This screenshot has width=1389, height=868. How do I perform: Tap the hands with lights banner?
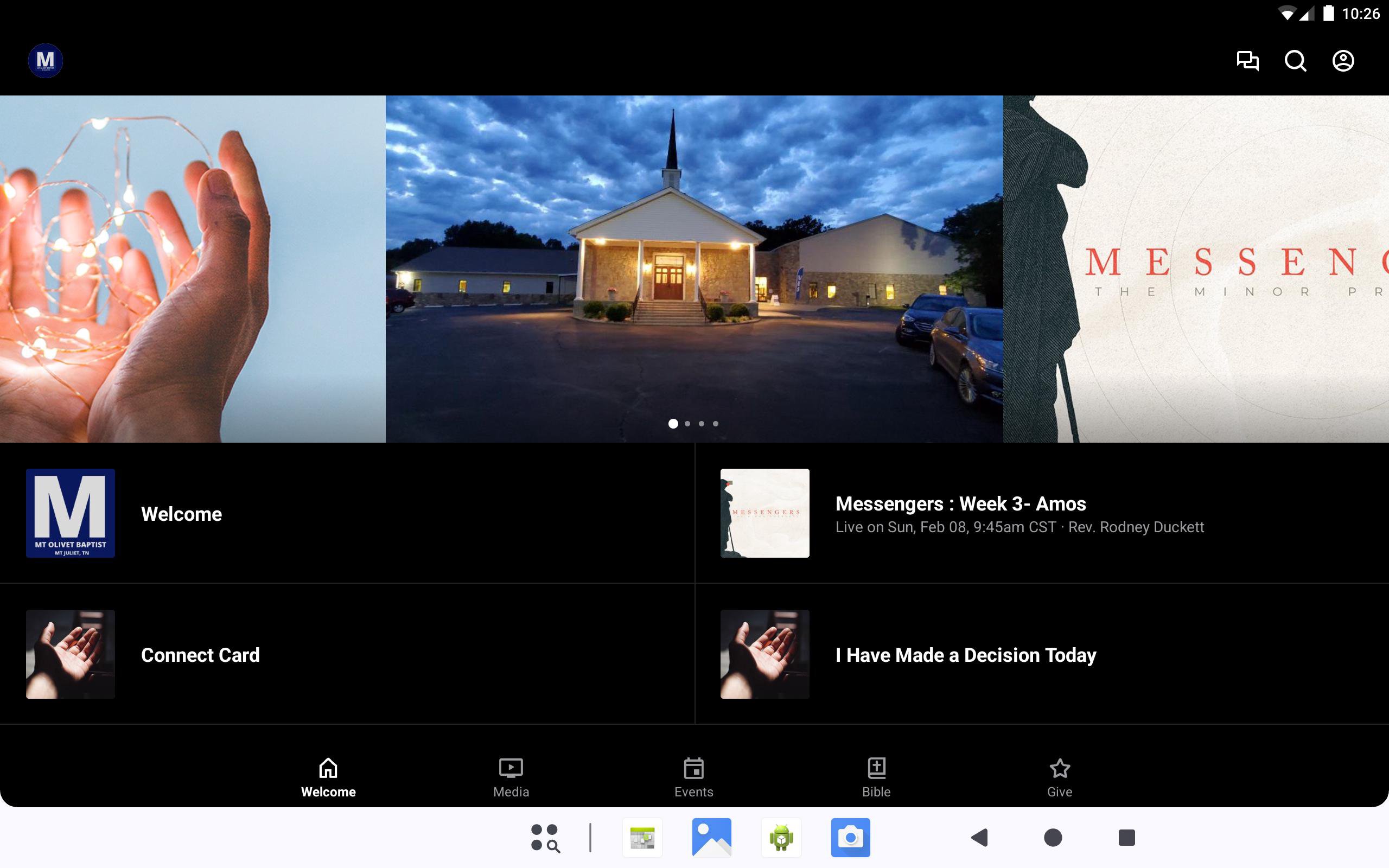192,269
